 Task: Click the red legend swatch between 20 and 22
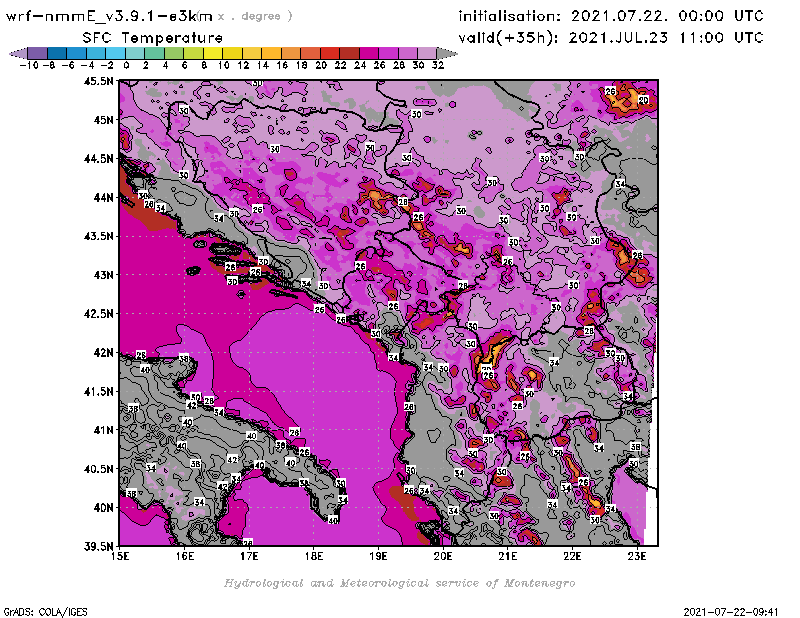tap(330, 53)
